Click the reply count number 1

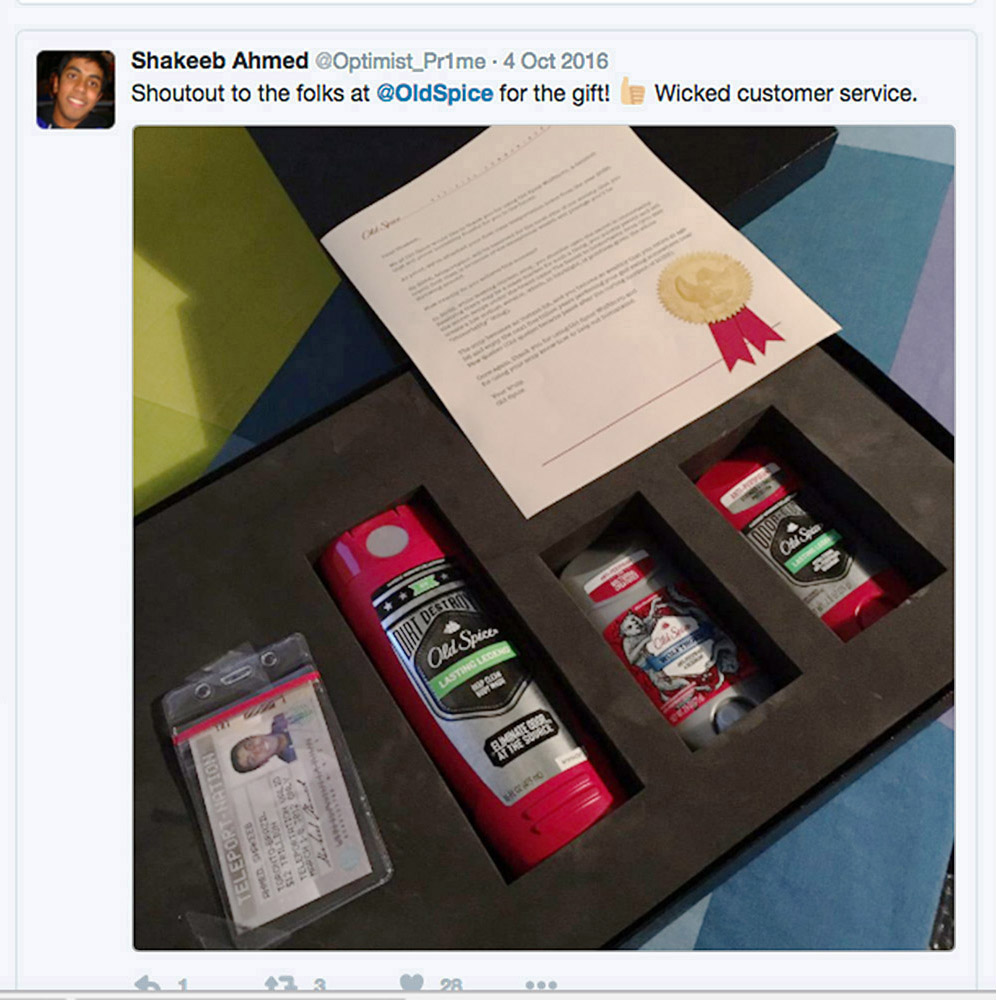coord(183,987)
